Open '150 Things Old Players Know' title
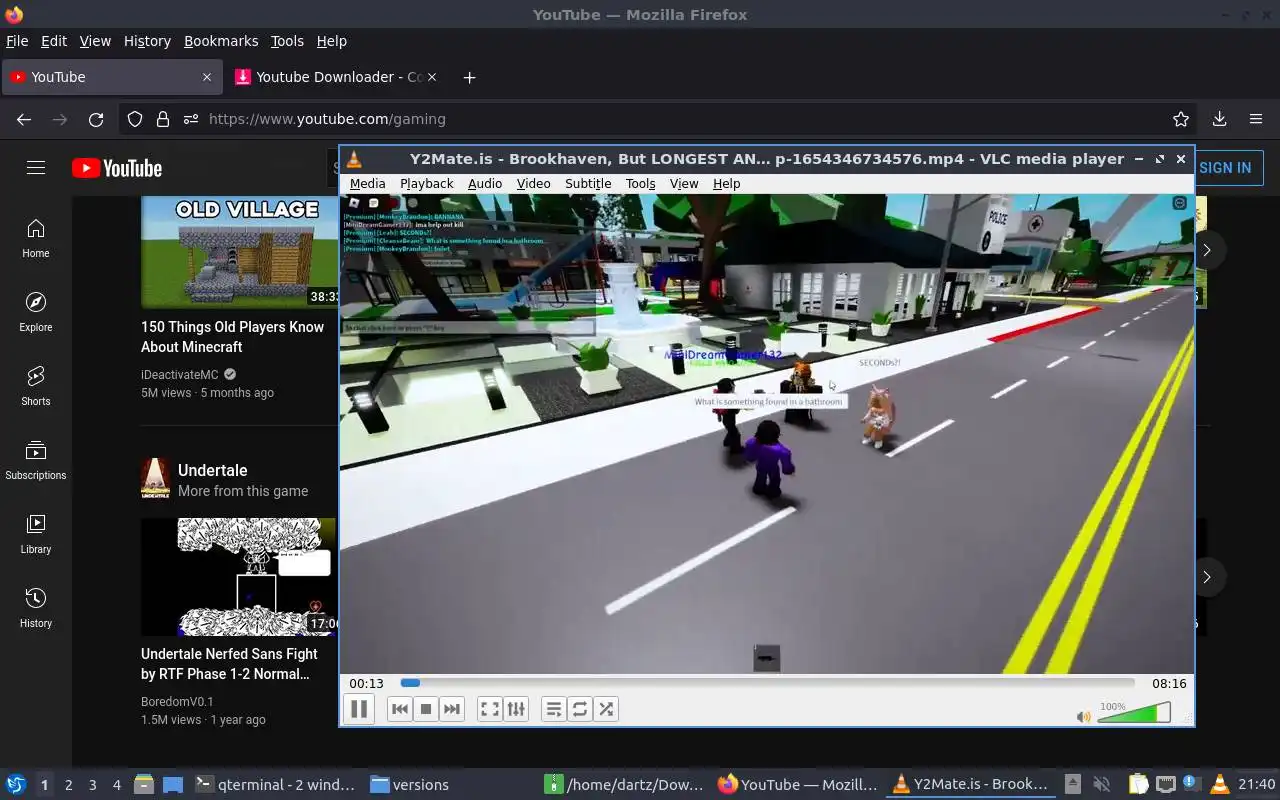 tap(233, 337)
